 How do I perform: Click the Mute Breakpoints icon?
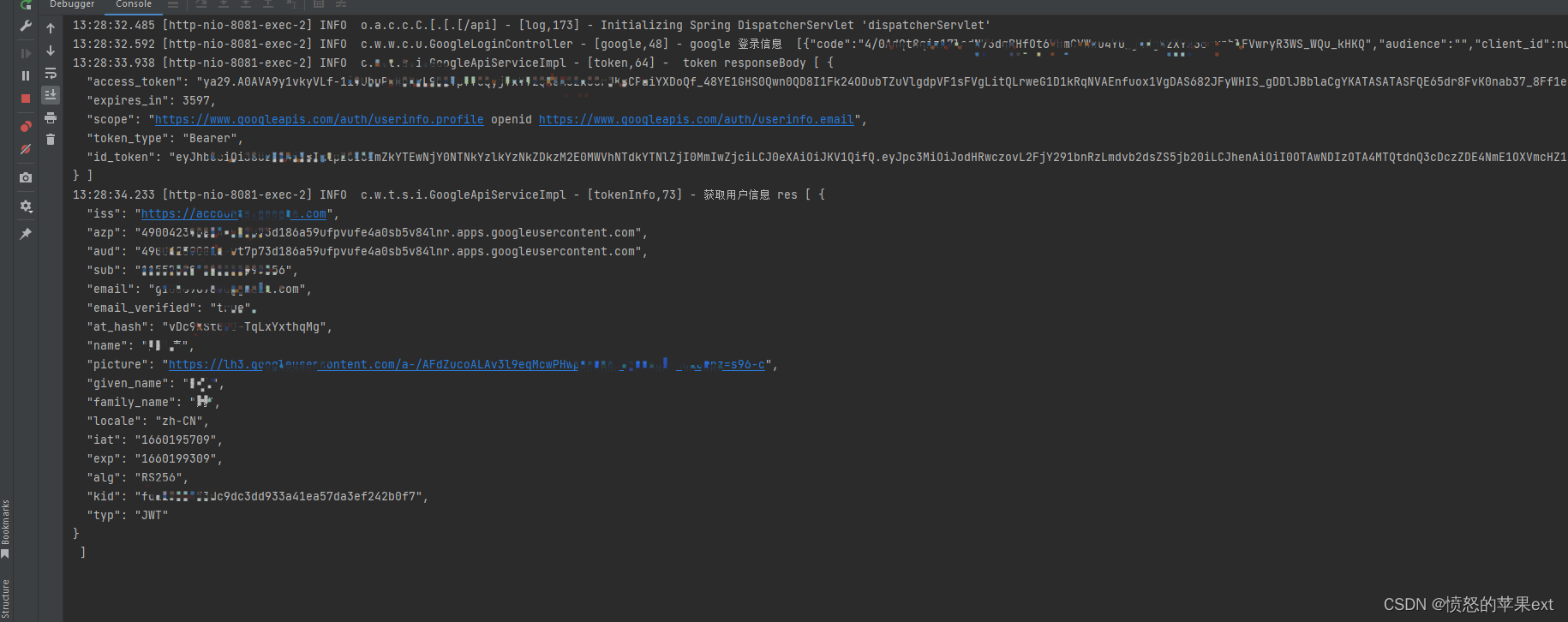(26, 149)
